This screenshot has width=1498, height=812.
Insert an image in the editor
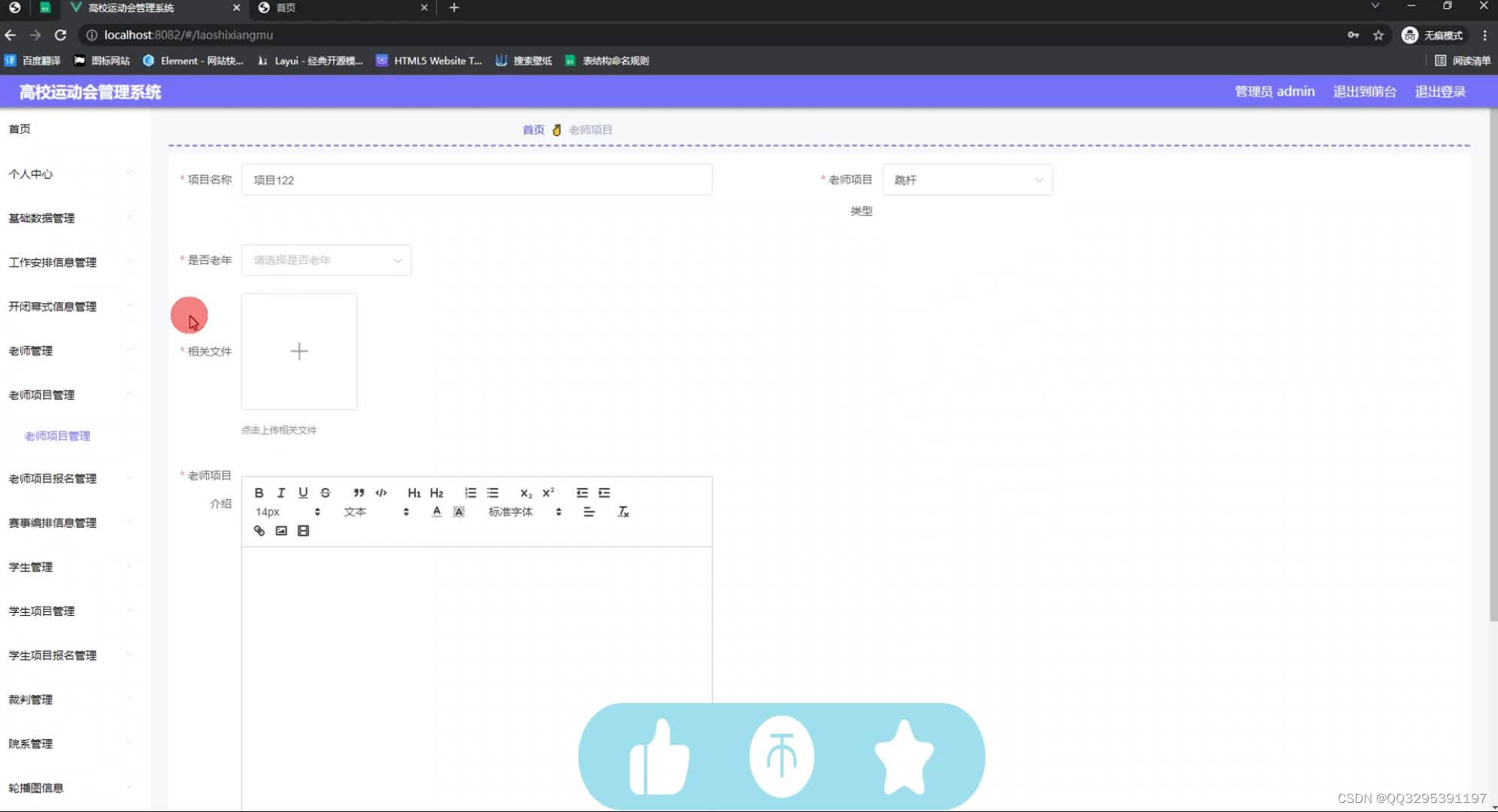[281, 531]
